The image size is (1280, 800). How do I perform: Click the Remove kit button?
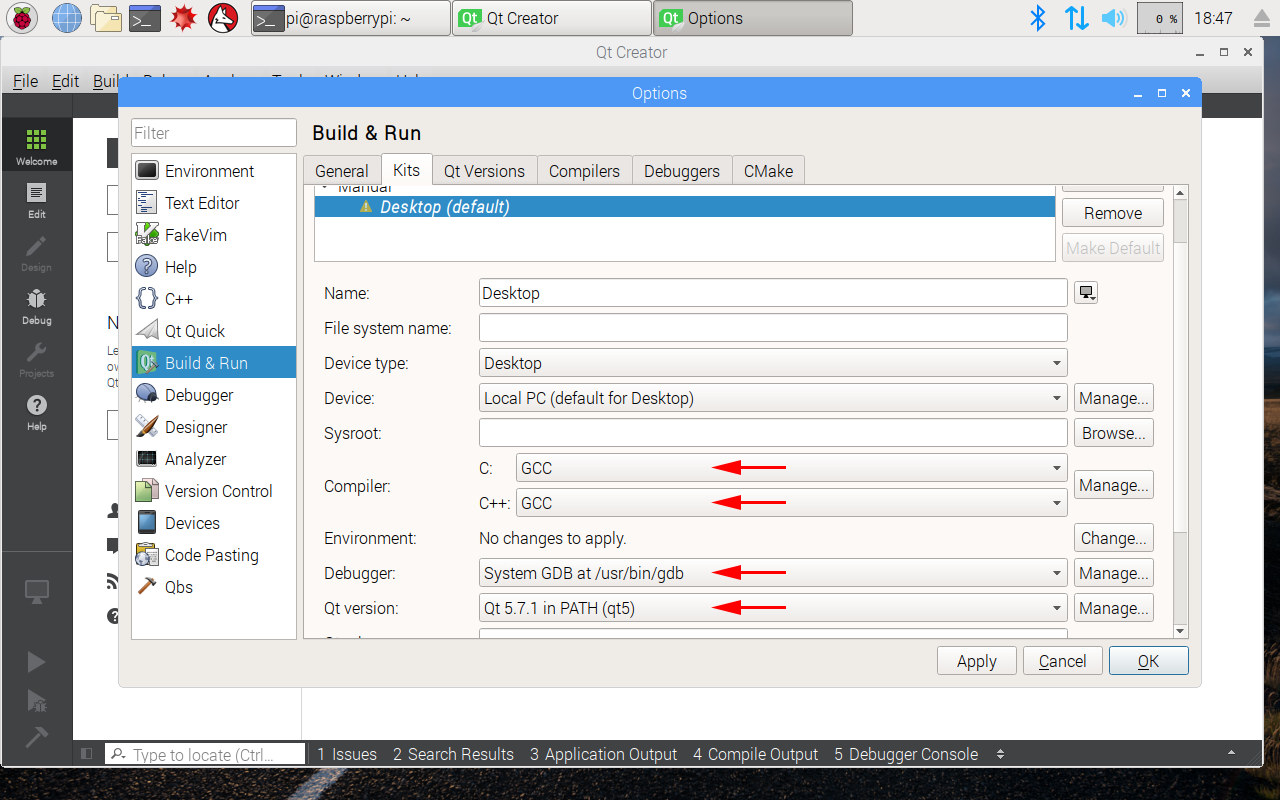click(1112, 212)
